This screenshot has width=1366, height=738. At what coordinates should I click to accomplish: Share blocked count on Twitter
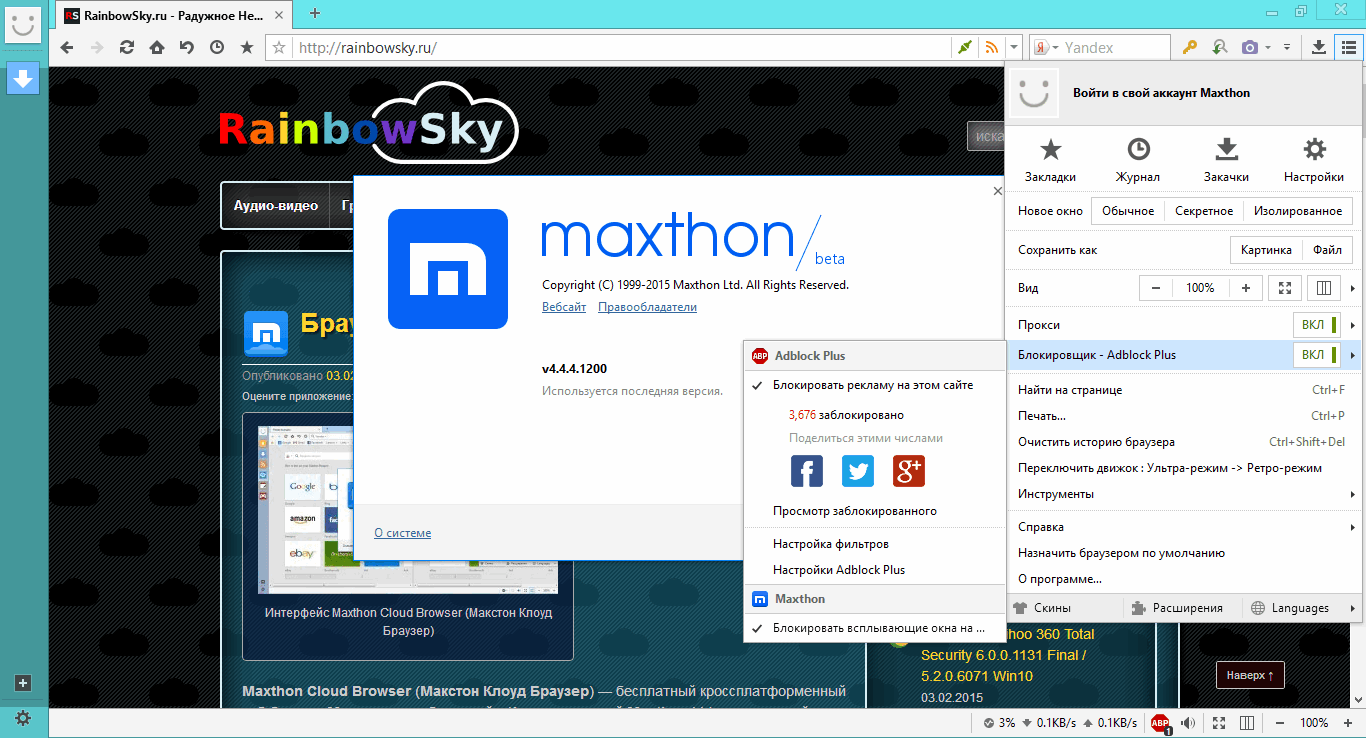[x=858, y=471]
